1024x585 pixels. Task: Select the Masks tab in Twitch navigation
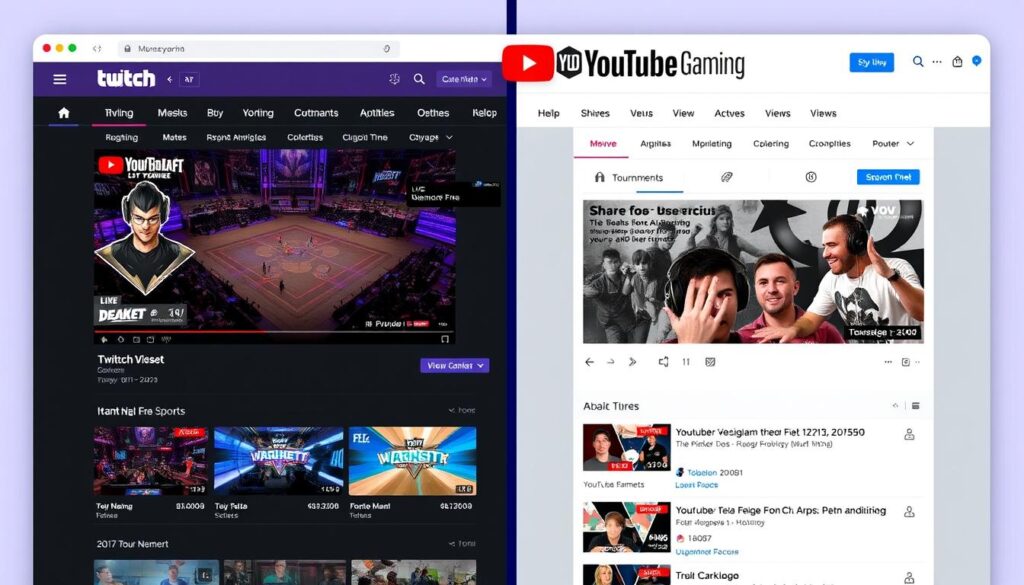[x=172, y=113]
